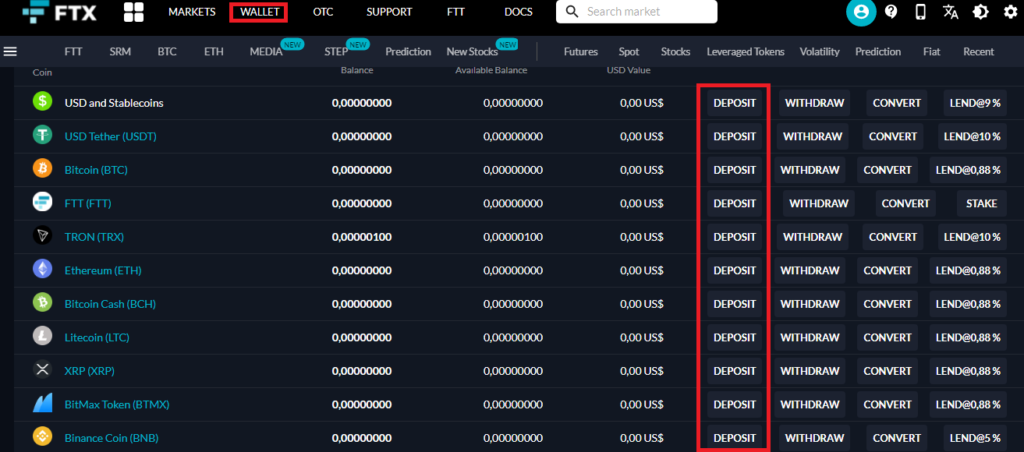
Task: Click the USD Tether coin icon
Action: pos(42,136)
